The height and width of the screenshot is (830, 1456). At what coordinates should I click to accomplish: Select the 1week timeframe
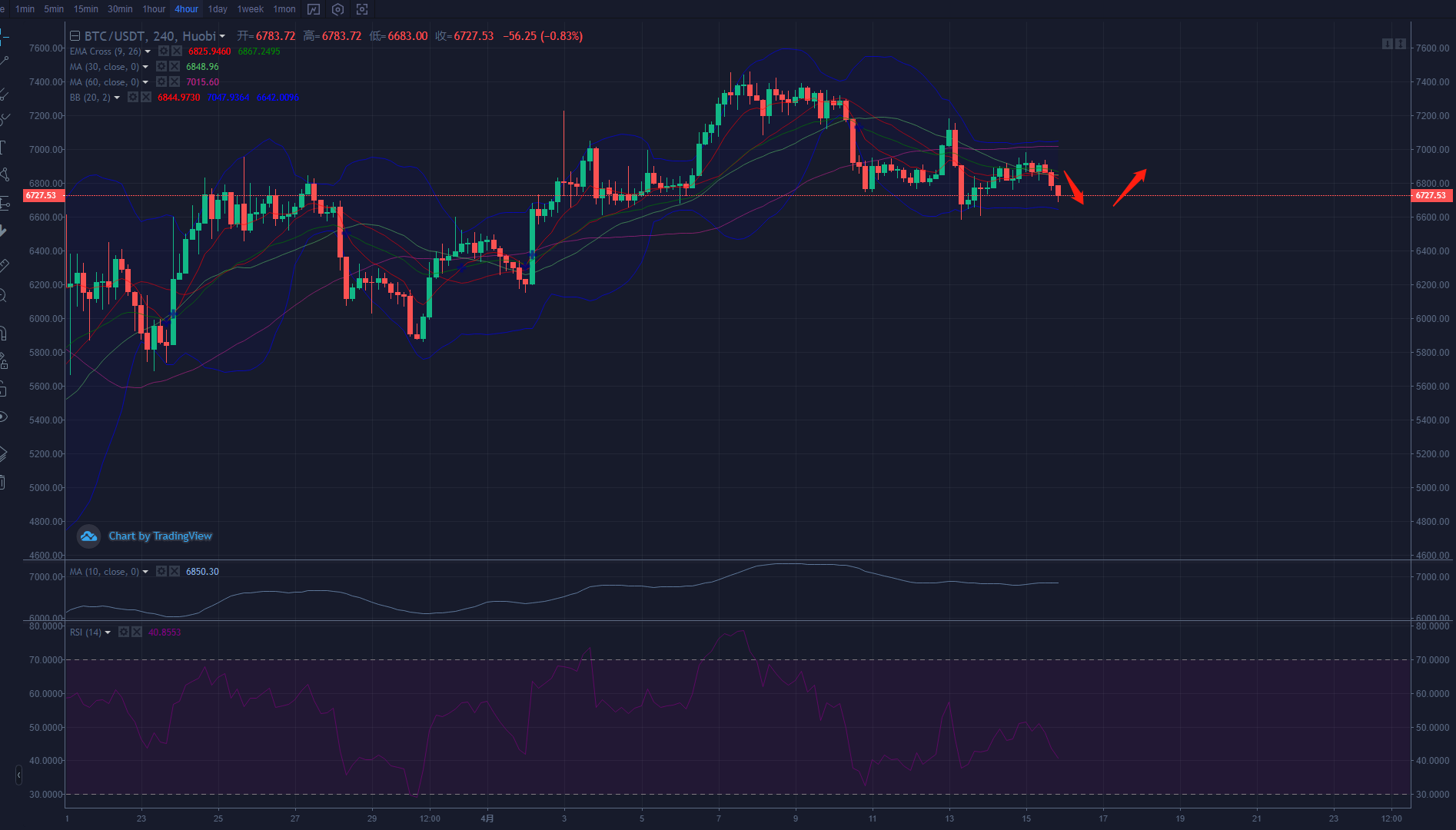pos(251,9)
